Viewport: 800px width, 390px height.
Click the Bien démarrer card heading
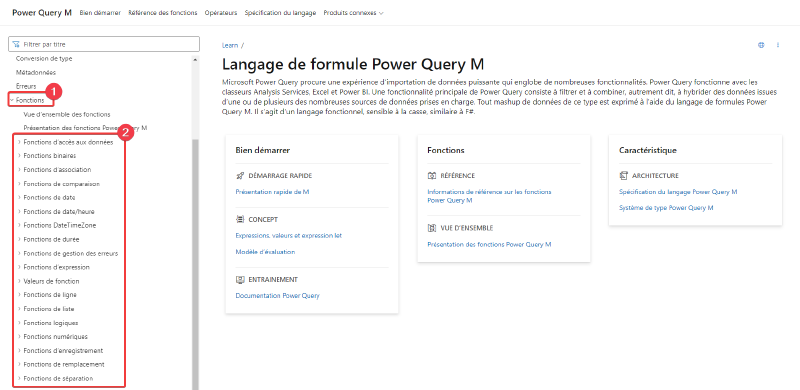pyautogui.click(x=263, y=151)
